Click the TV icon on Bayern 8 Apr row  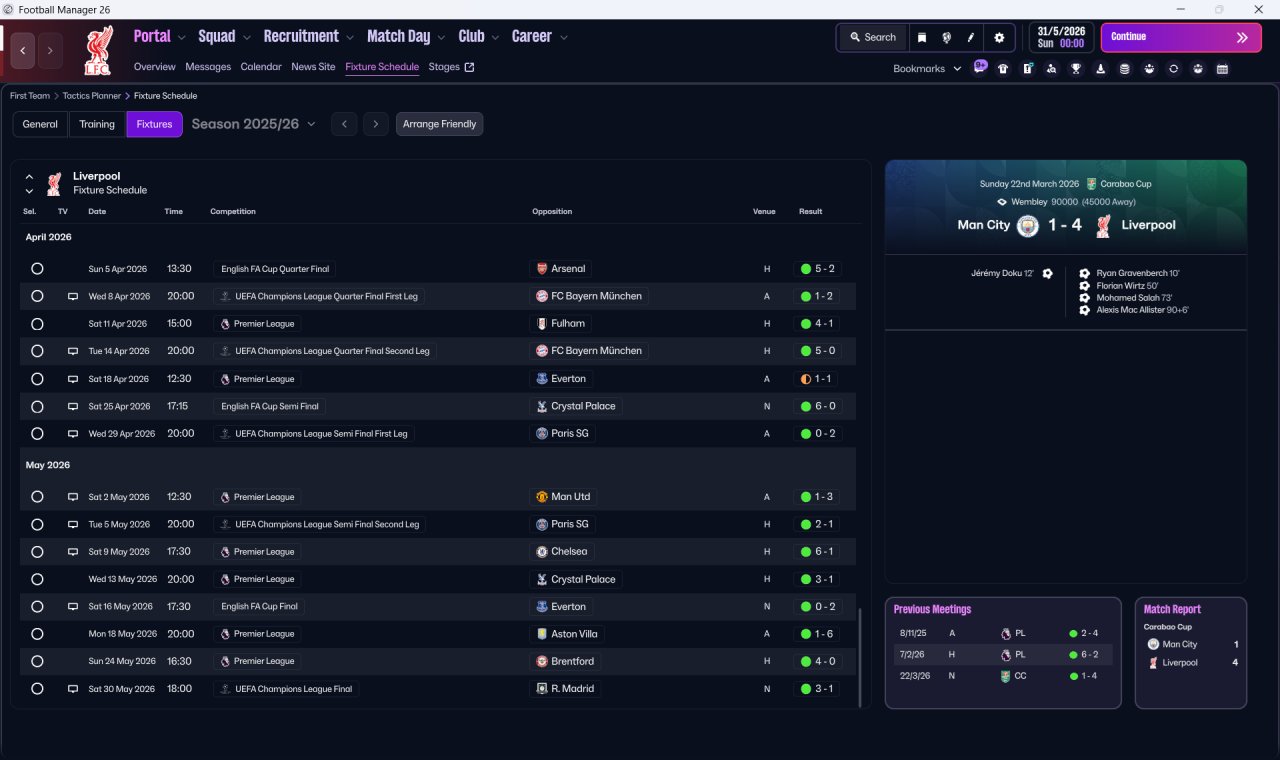pos(72,296)
